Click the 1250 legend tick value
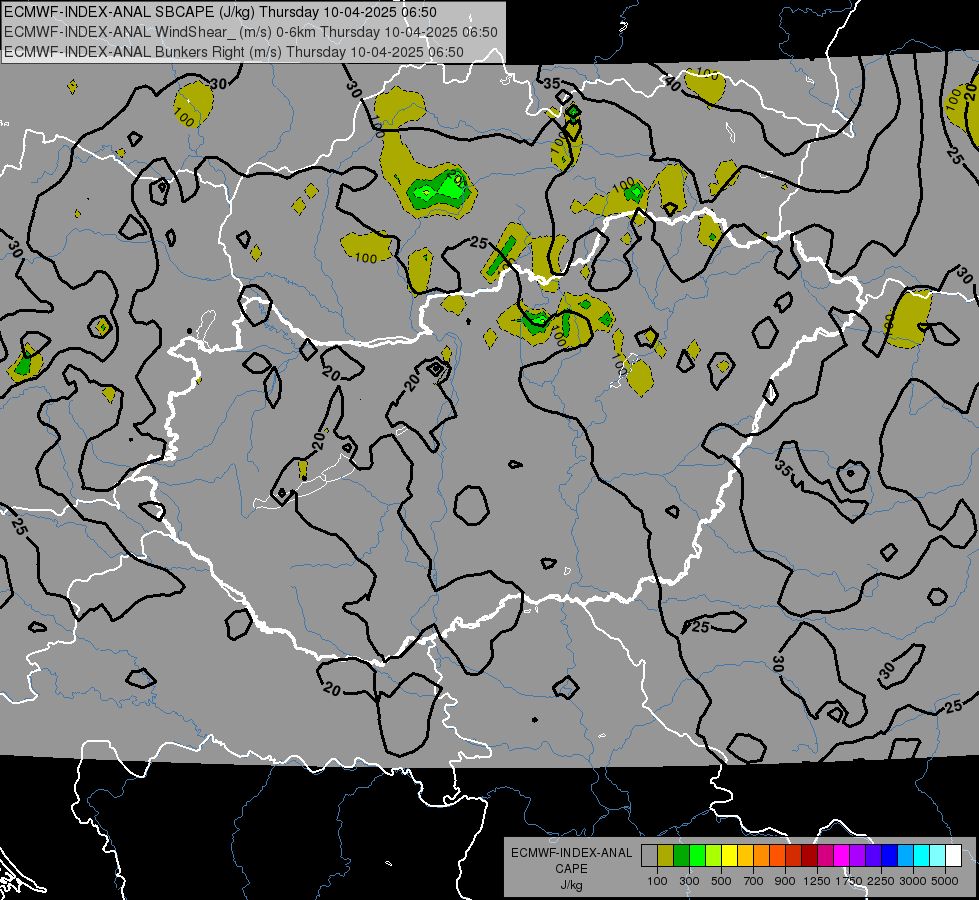This screenshot has width=979, height=900. pyautogui.click(x=817, y=881)
